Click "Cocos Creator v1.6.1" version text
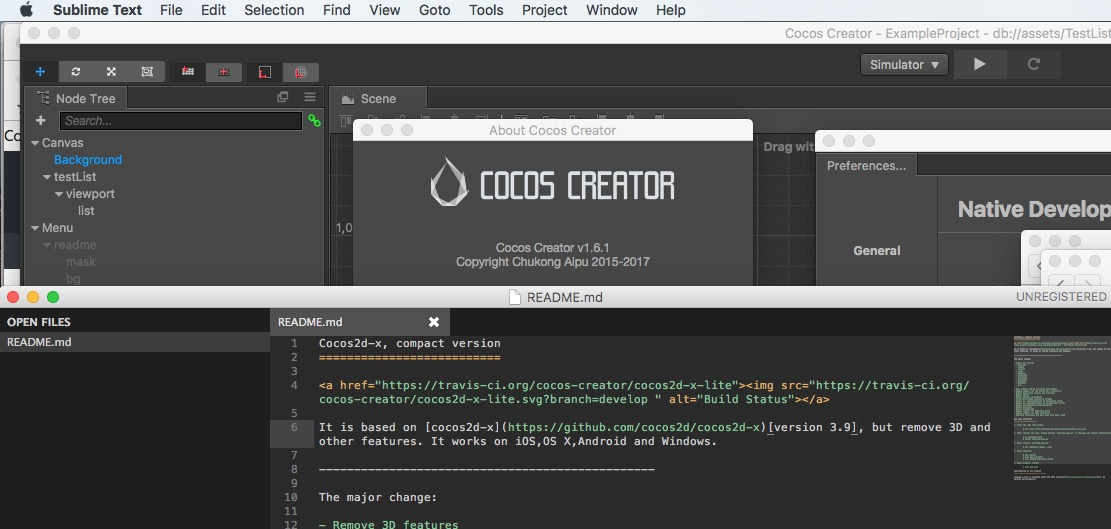The image size is (1111, 529). 553,248
